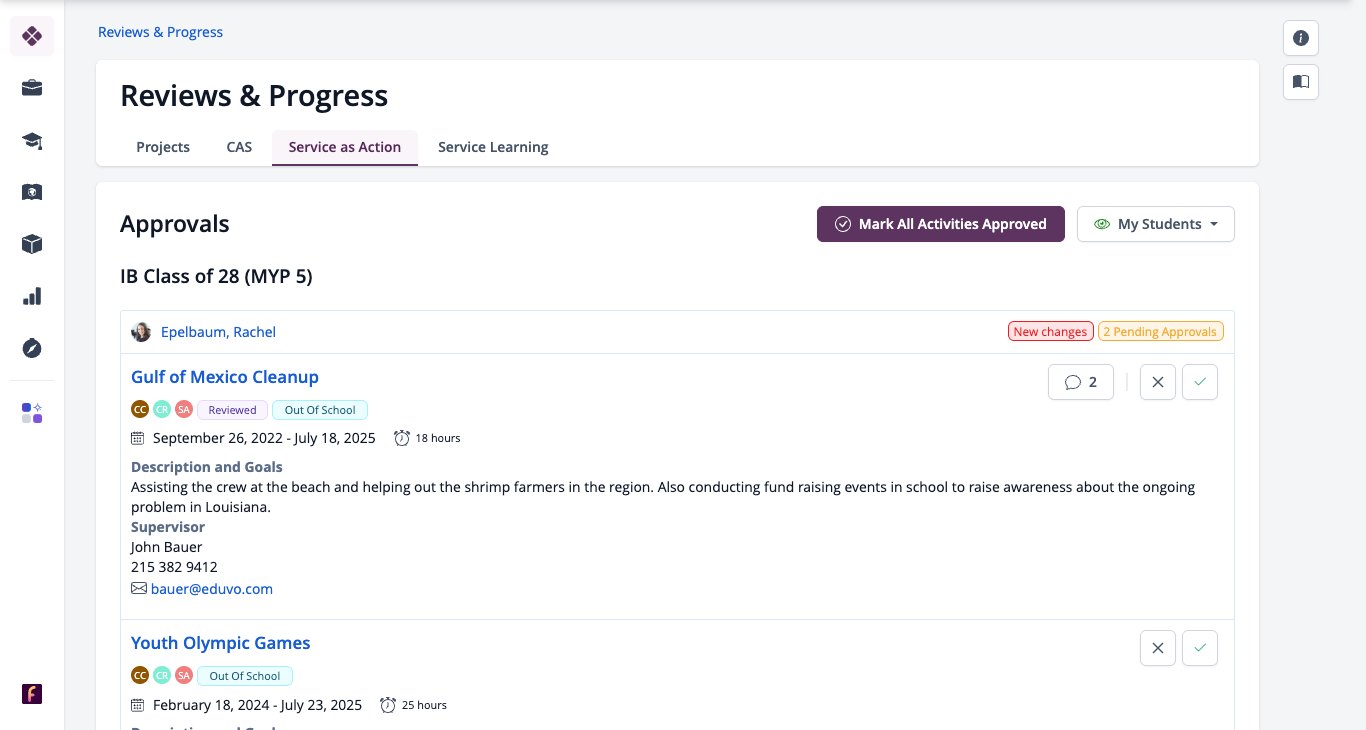Reject the Youth Olympic Games activity
Image resolution: width=1366 pixels, height=730 pixels.
(1158, 648)
